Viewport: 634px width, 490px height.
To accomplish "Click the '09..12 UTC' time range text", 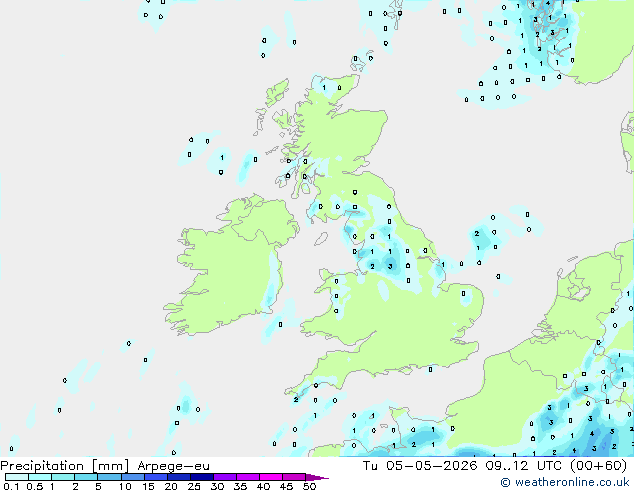I will point(523,466).
